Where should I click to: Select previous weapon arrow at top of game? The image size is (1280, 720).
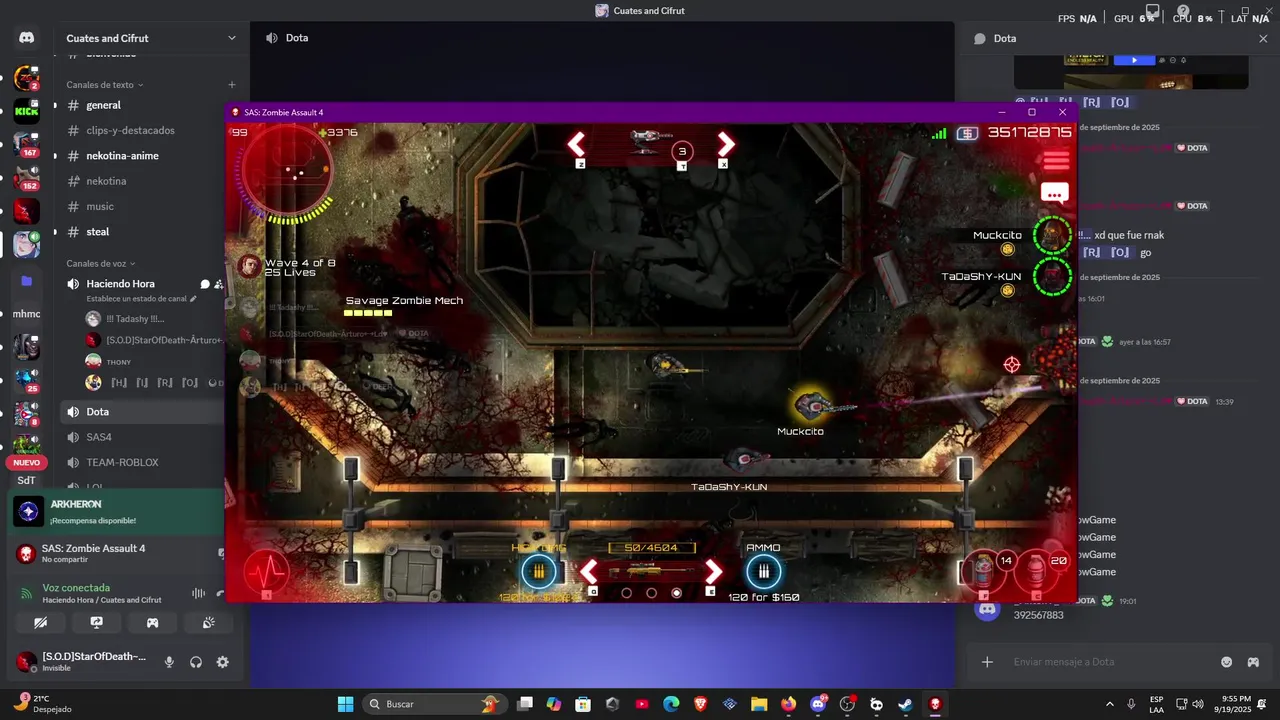577,145
